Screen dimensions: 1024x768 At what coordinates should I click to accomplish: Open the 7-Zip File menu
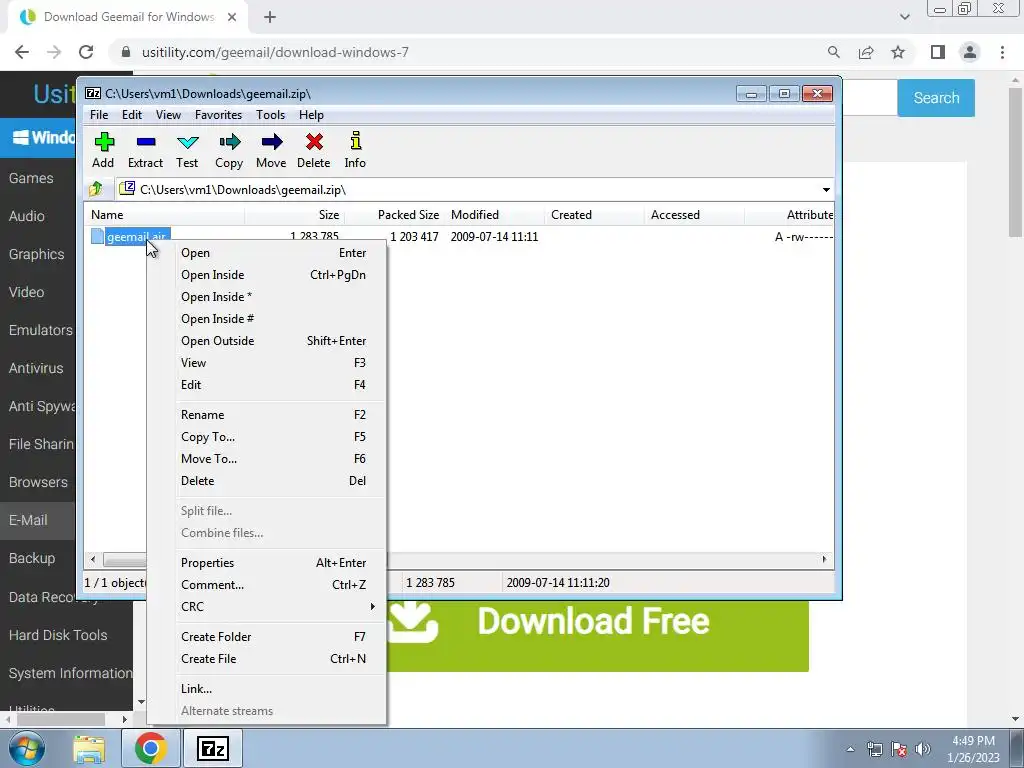point(99,115)
